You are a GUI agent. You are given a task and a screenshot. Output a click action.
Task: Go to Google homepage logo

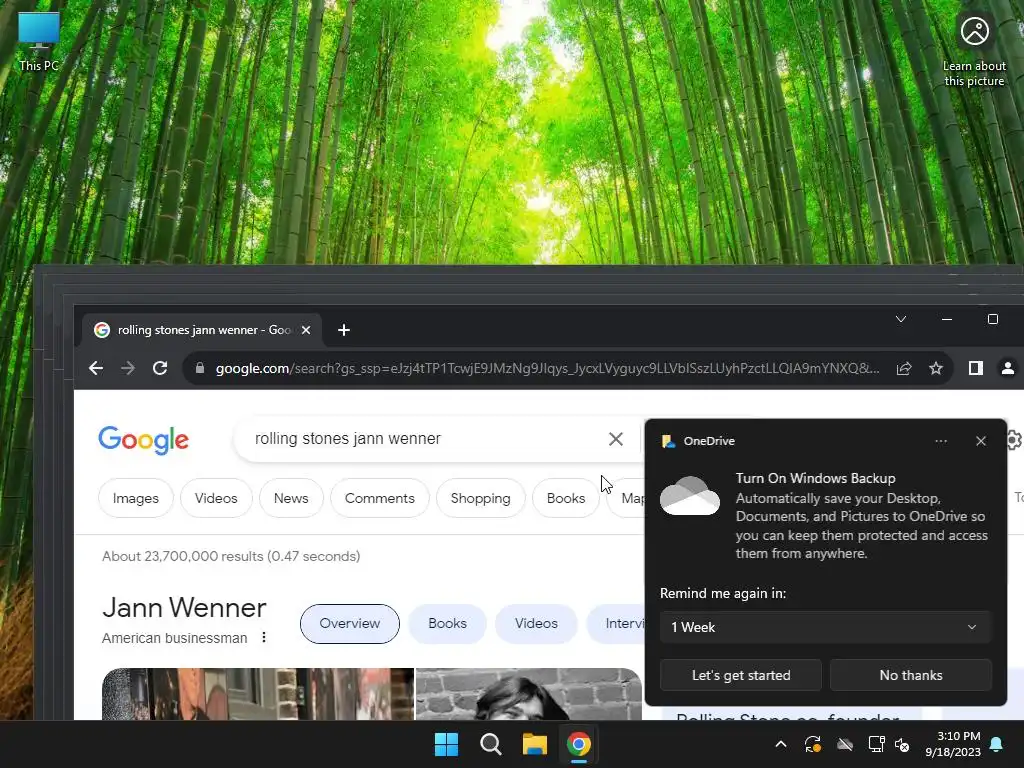tap(144, 440)
